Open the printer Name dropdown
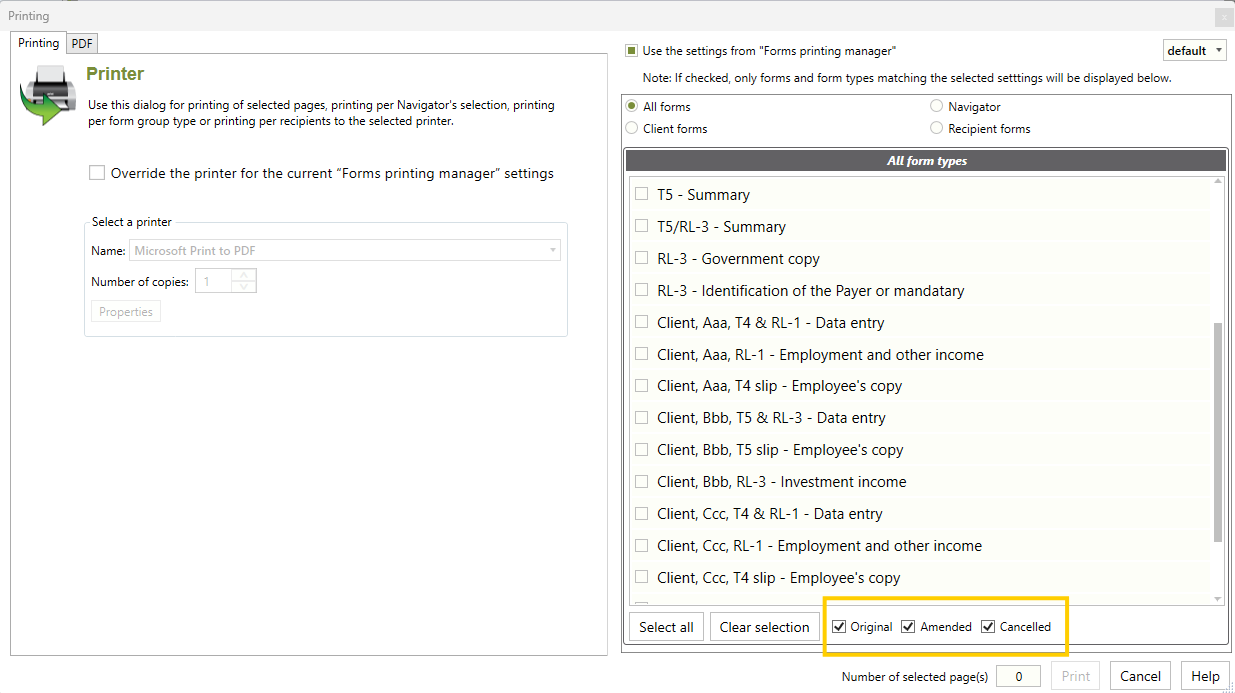 point(551,251)
